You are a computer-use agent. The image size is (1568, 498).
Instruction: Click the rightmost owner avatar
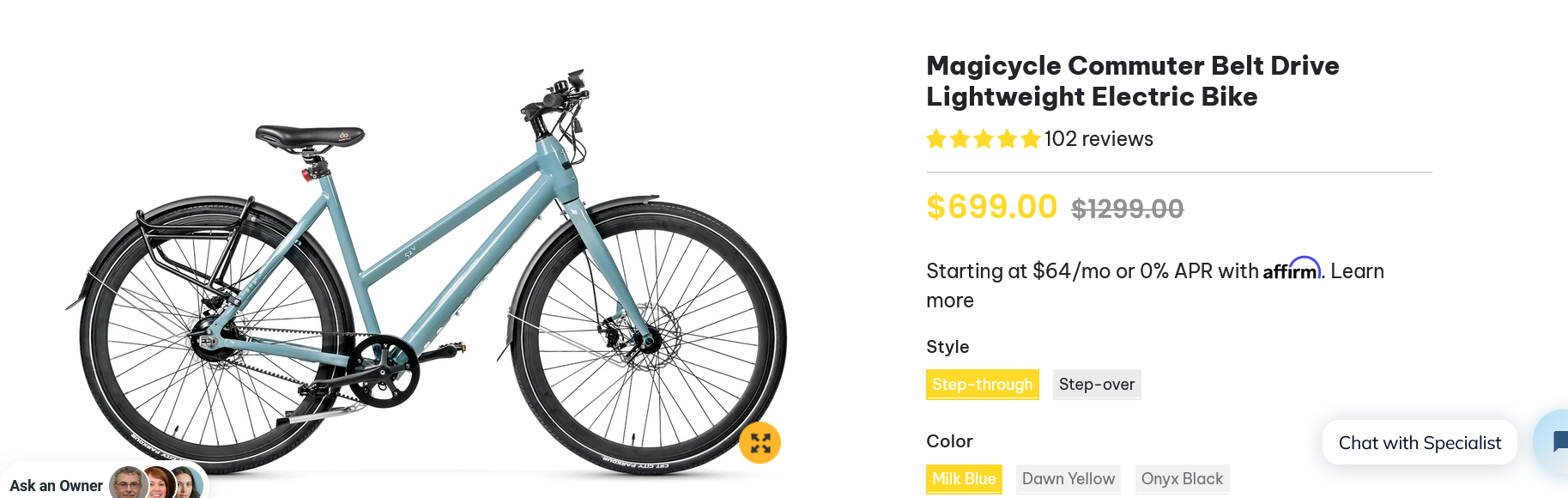tap(187, 484)
